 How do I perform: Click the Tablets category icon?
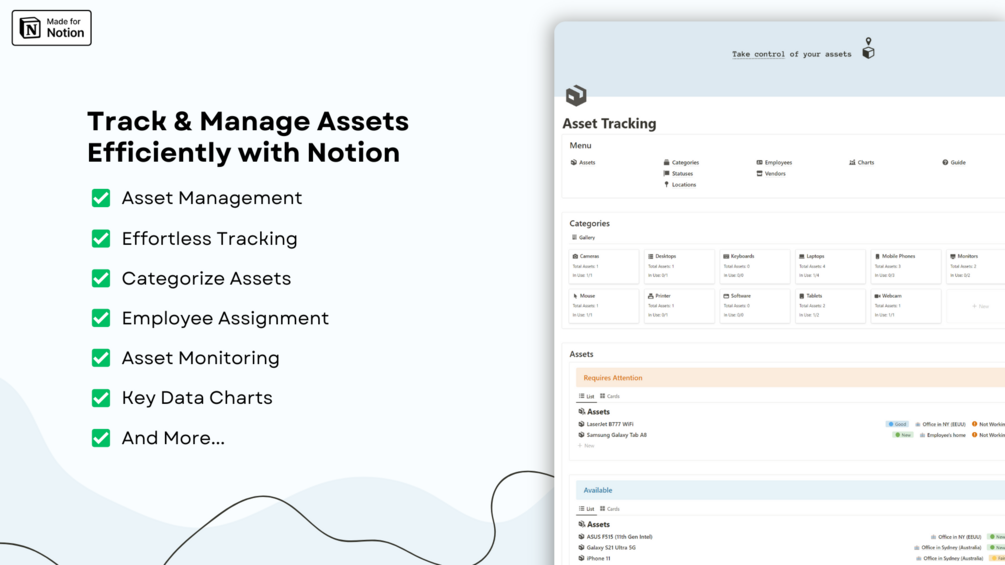tap(802, 296)
